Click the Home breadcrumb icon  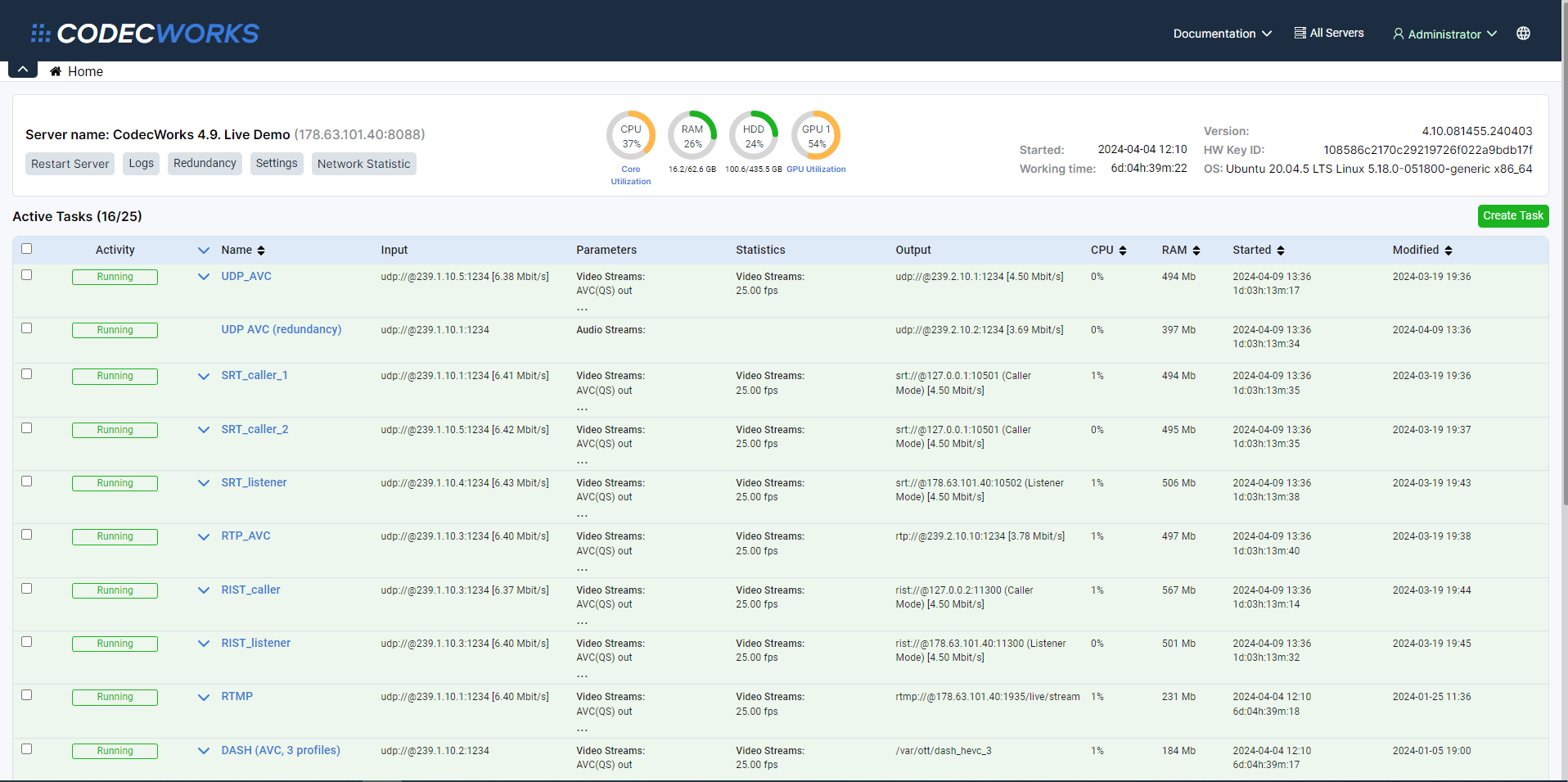point(56,72)
